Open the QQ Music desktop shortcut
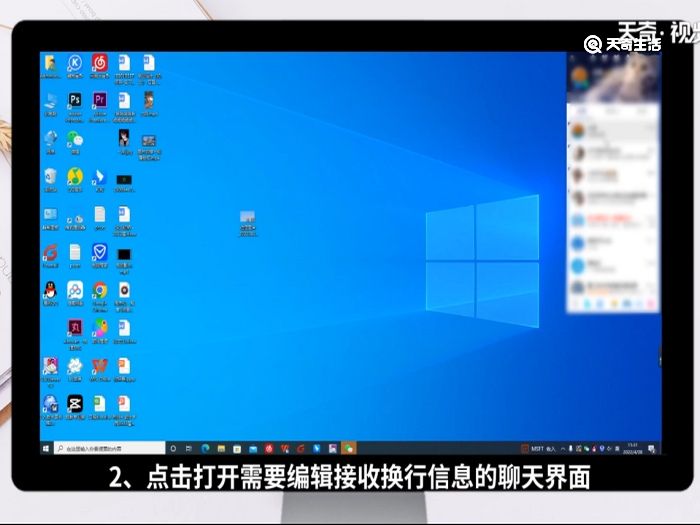The width and height of the screenshot is (700, 525). (75, 177)
